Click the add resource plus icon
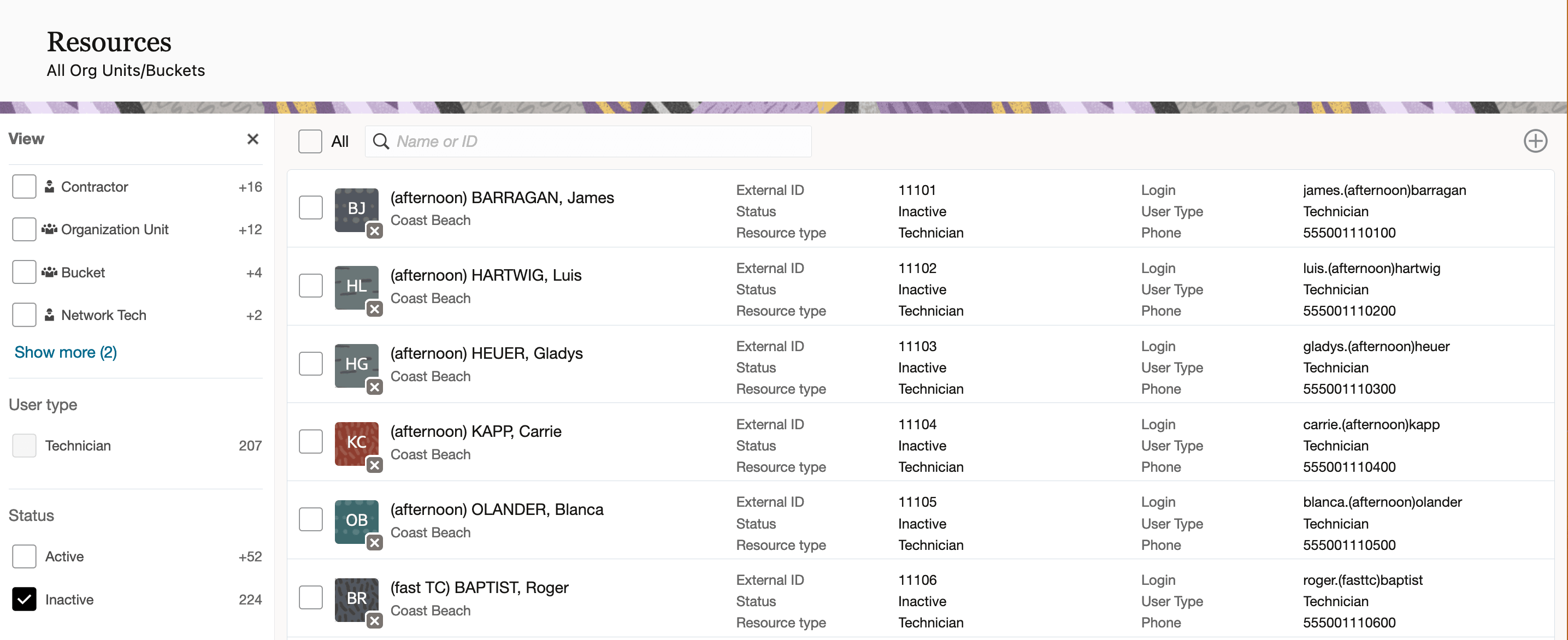 point(1535,141)
